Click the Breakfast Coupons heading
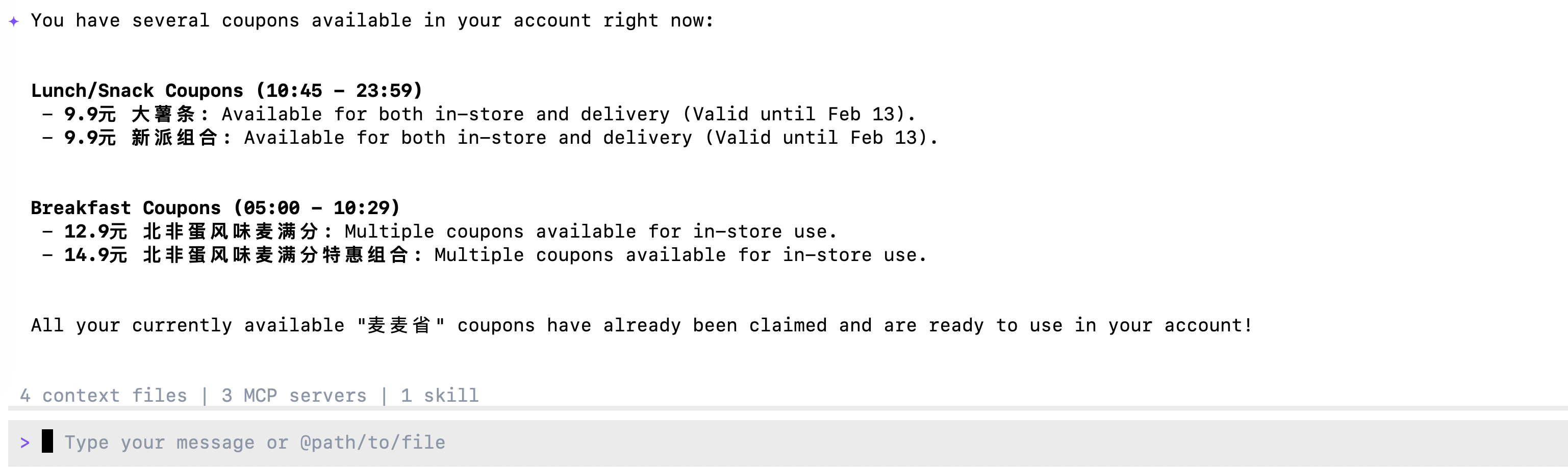The width and height of the screenshot is (1568, 467). click(x=125, y=208)
